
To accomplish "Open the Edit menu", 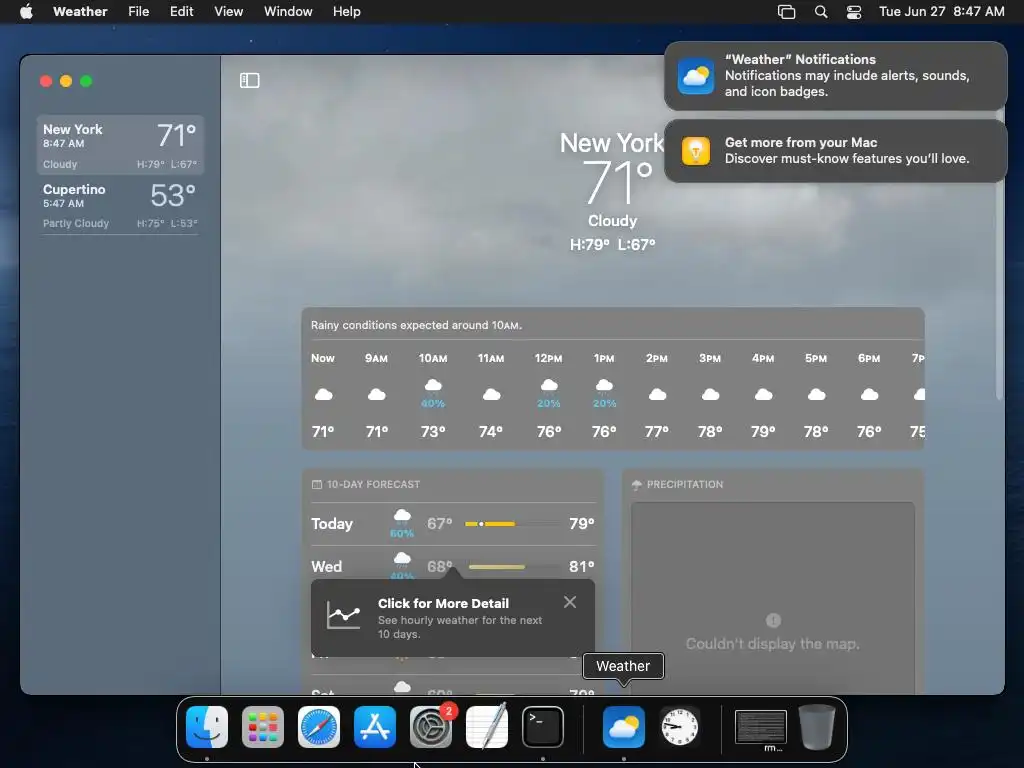I will pos(182,12).
